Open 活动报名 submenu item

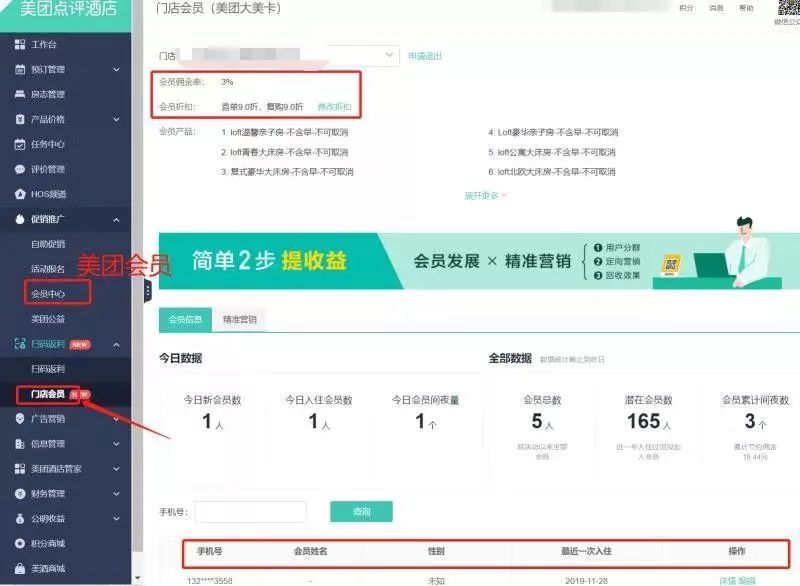coord(48,269)
